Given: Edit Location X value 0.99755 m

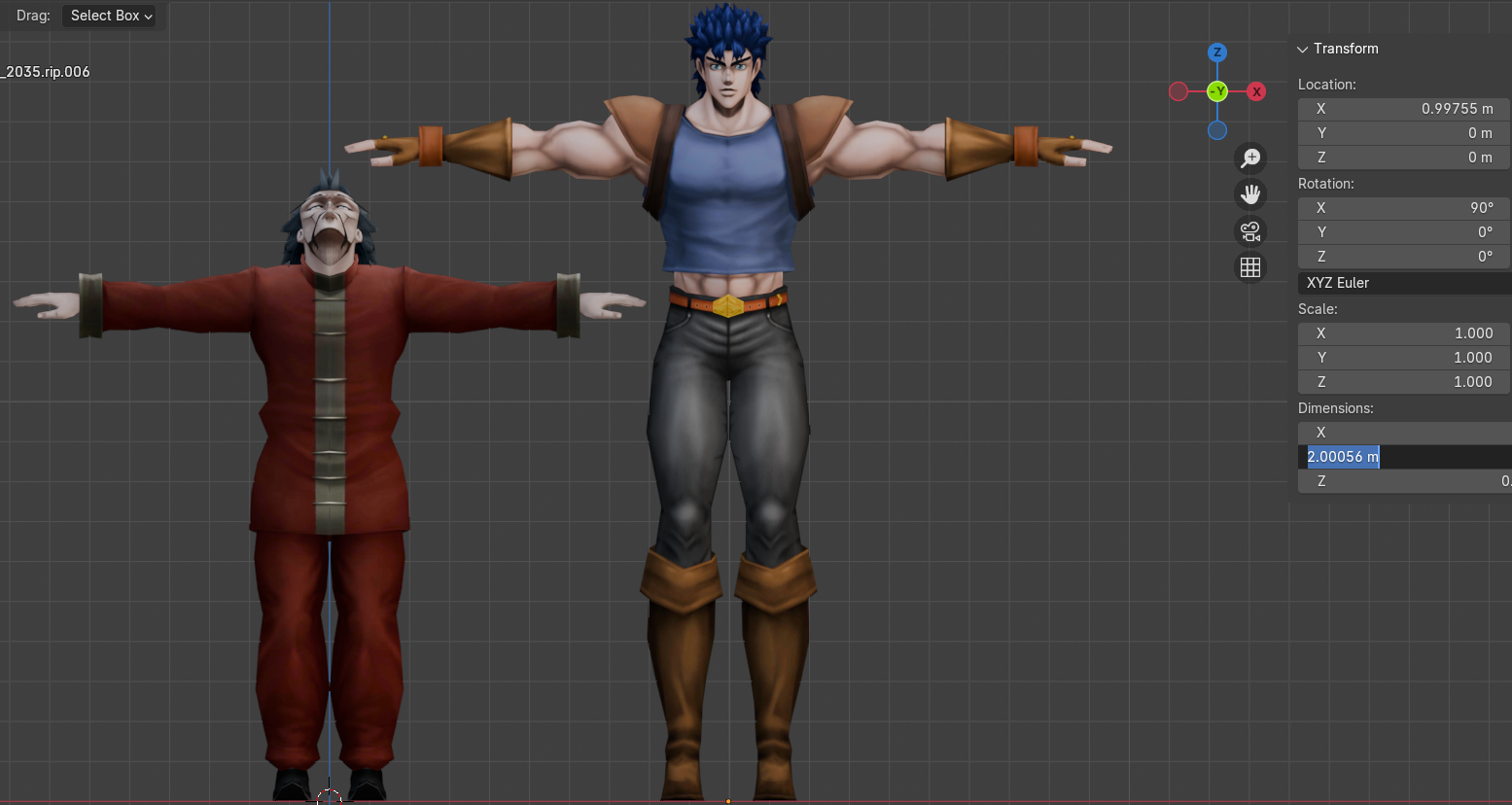Looking at the screenshot, I should point(1404,109).
